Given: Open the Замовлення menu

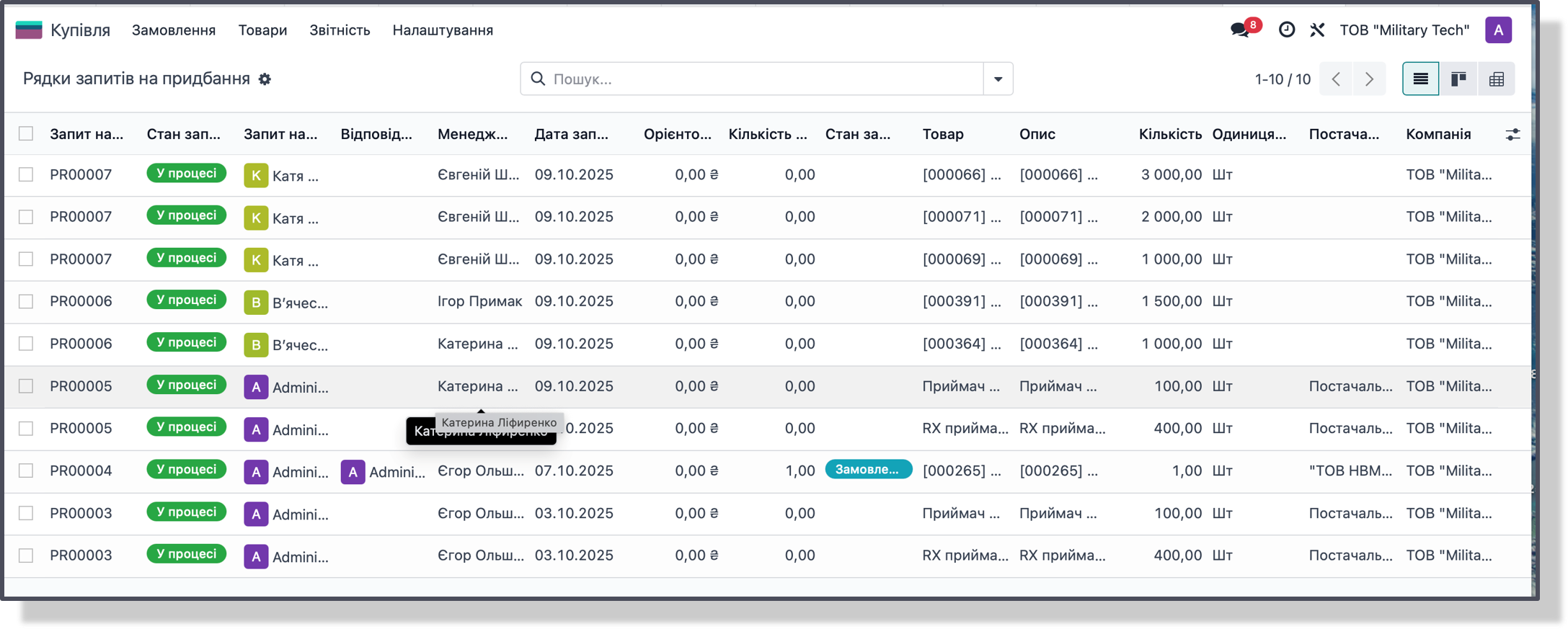Looking at the screenshot, I should pos(174,30).
